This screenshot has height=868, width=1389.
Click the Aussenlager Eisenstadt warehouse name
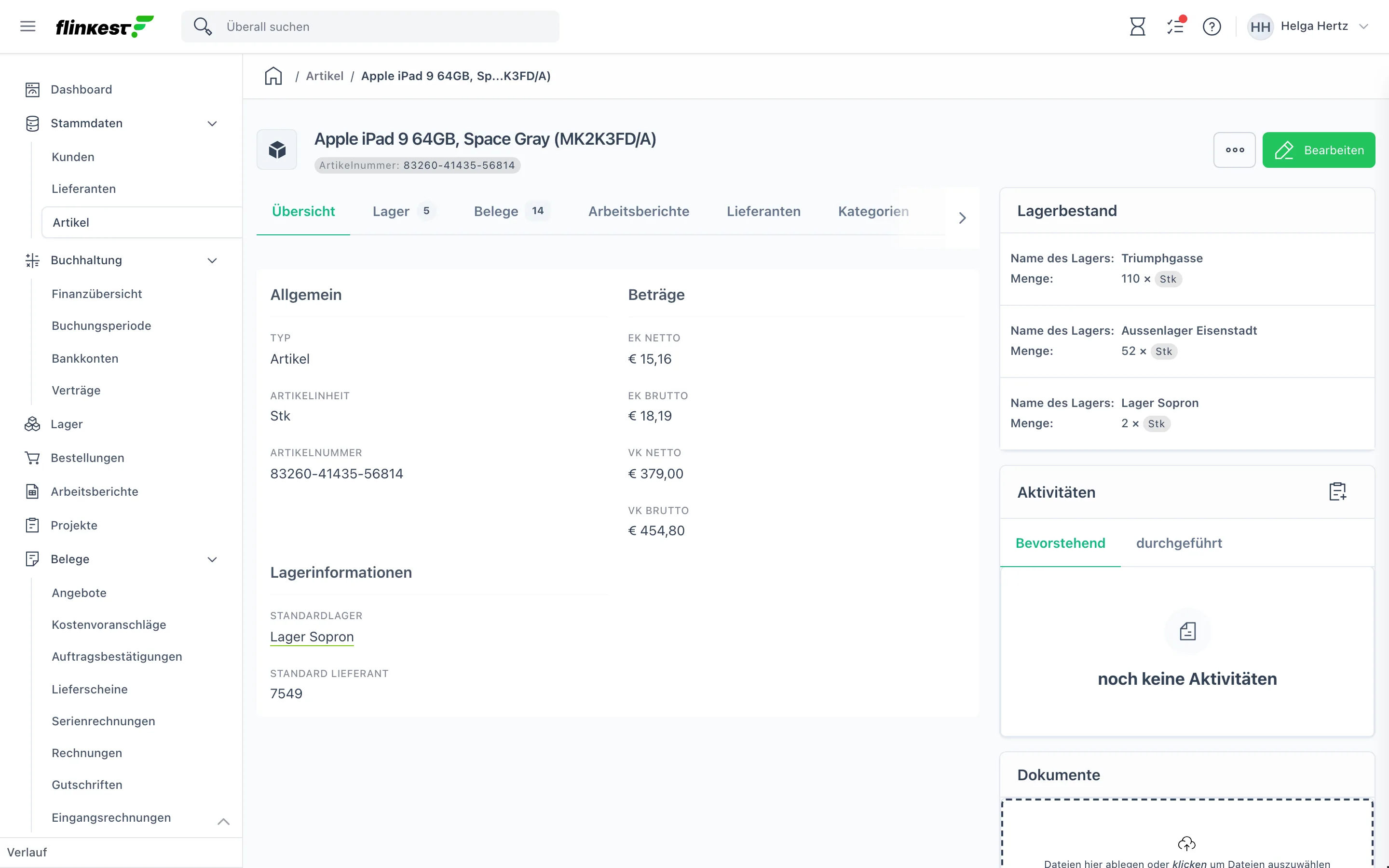1189,331
